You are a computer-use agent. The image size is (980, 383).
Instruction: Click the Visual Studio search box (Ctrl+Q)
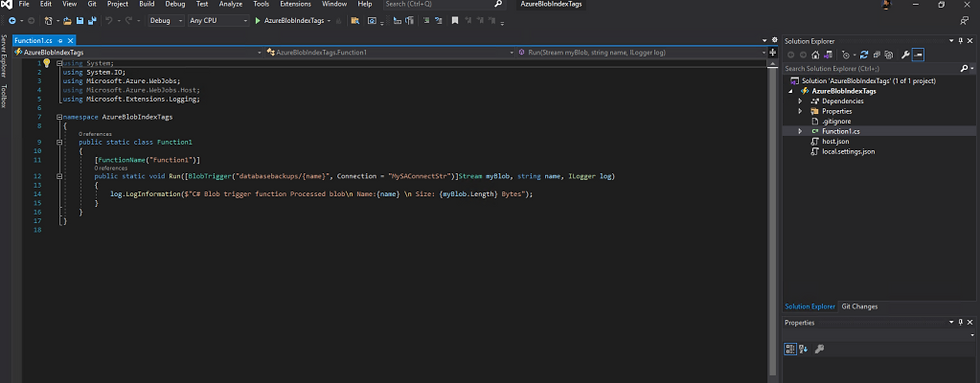pyautogui.click(x=443, y=4)
